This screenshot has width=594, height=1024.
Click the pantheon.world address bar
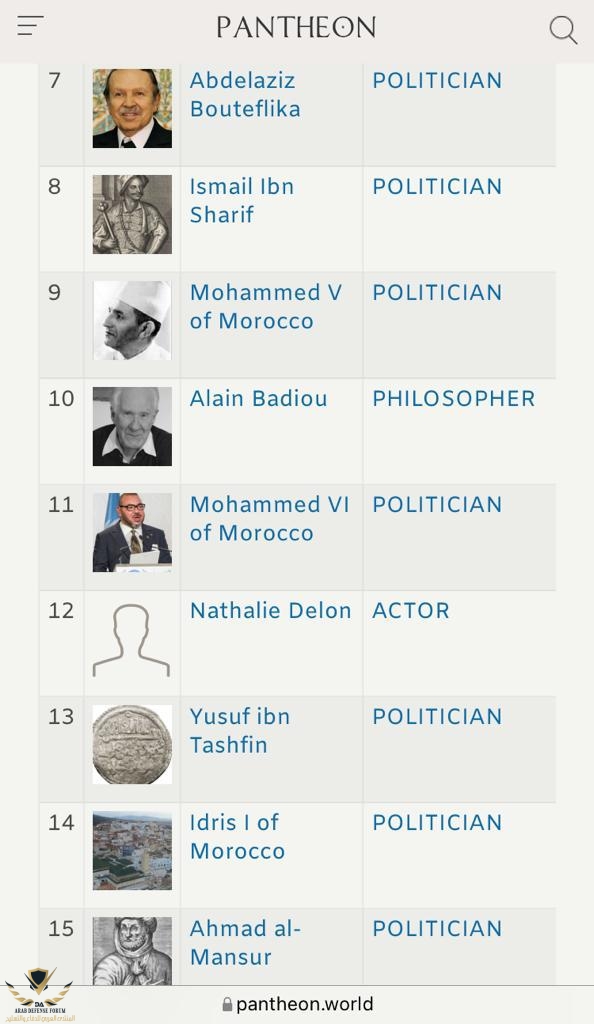tap(297, 1004)
